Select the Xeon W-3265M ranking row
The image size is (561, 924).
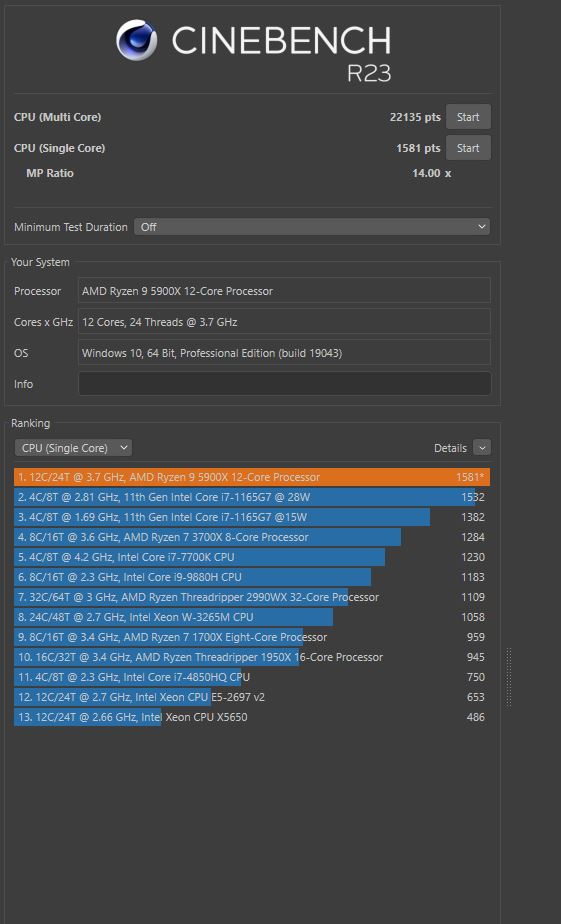[x=252, y=618]
